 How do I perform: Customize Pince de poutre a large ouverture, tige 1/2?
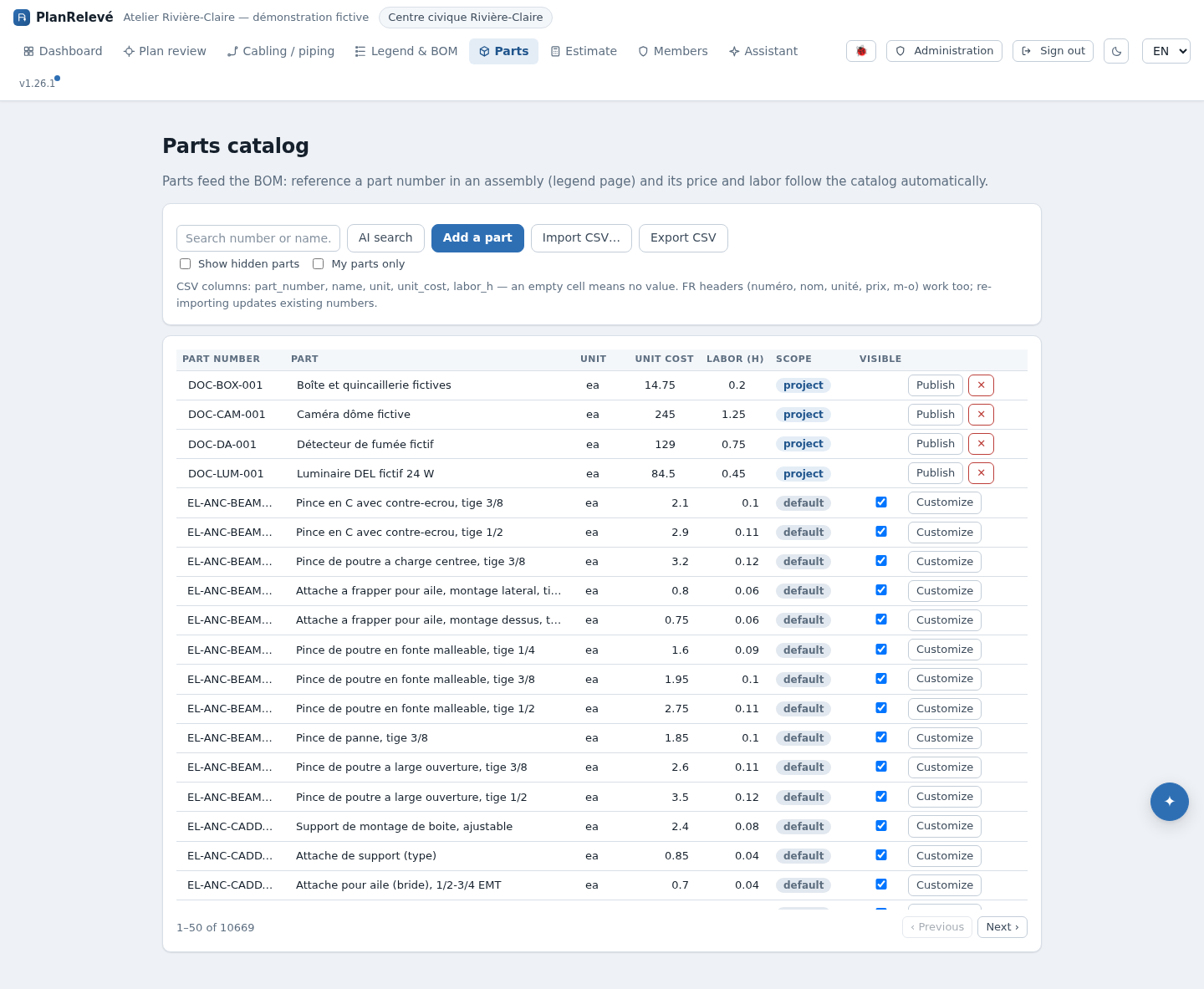[945, 797]
